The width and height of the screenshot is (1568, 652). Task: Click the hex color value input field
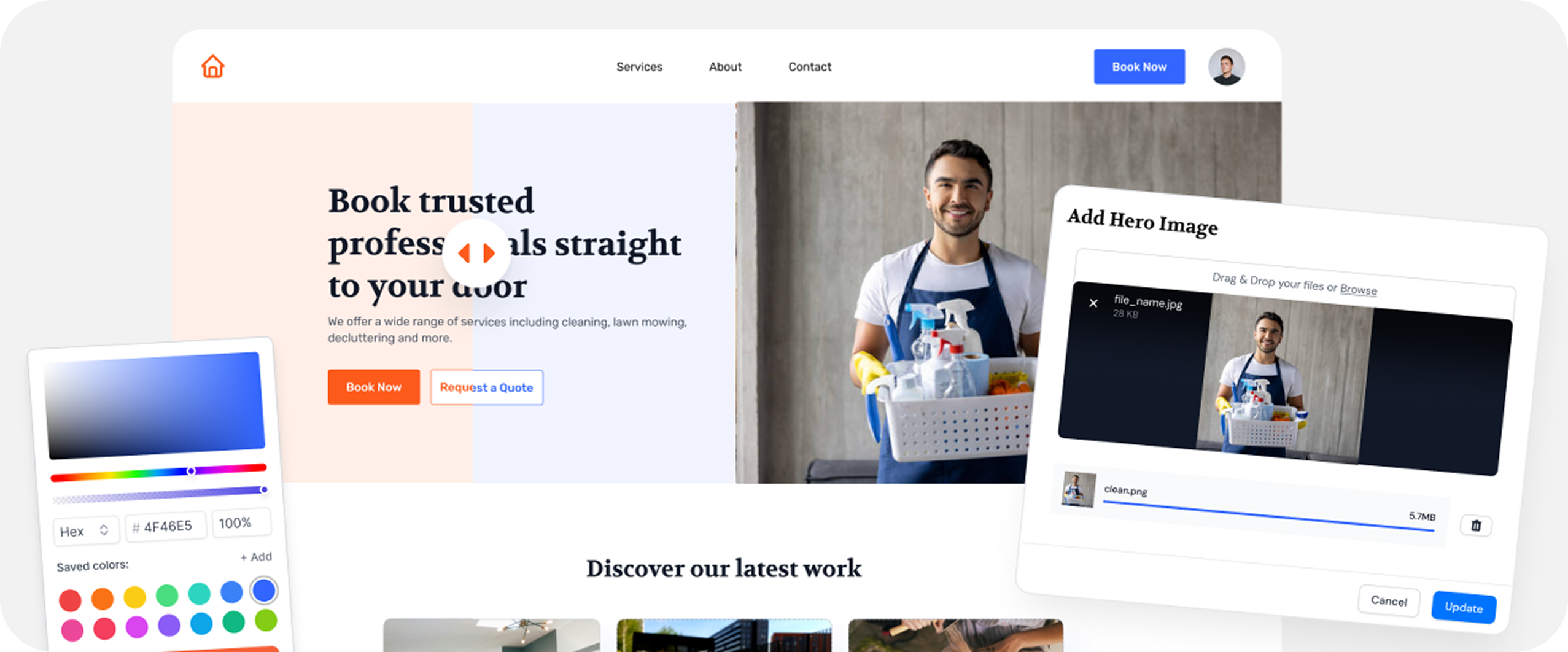click(166, 527)
